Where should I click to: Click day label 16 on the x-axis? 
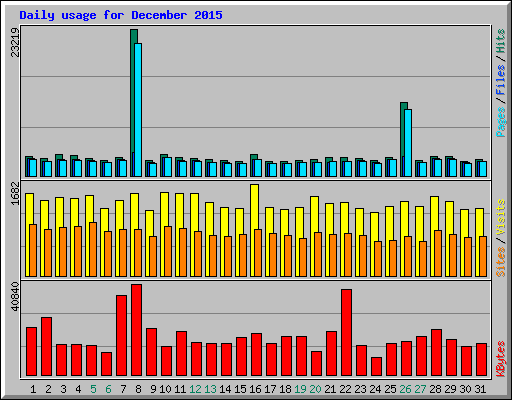coord(255,389)
